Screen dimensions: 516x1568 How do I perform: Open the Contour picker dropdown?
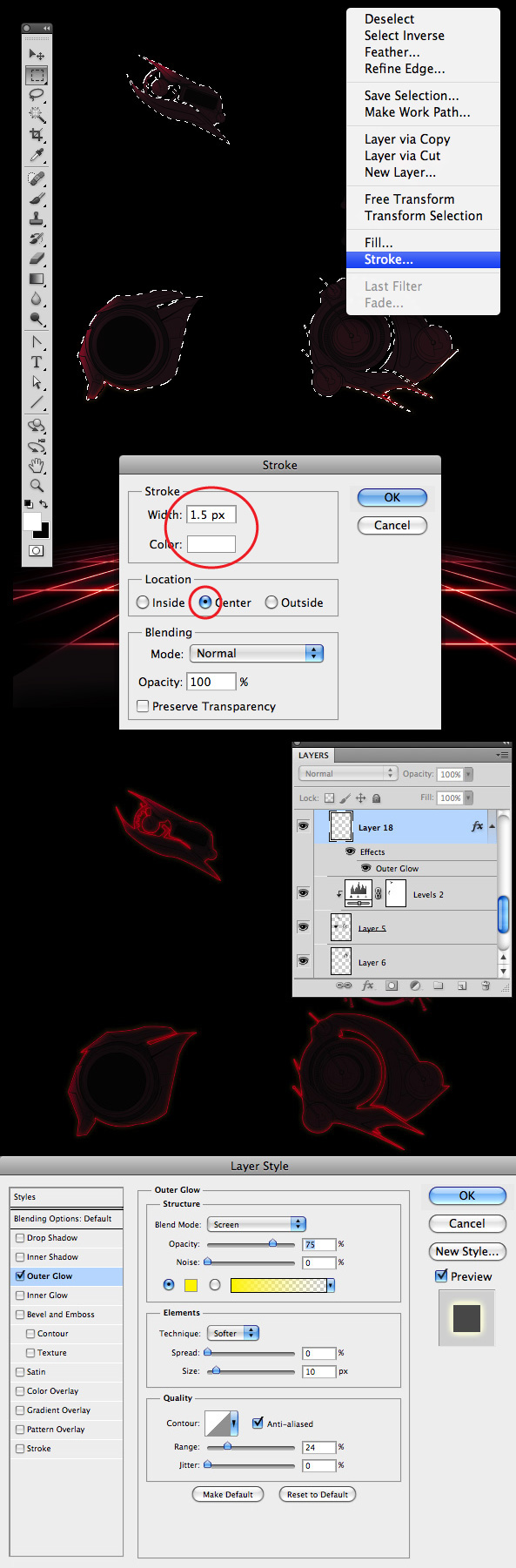point(234,1423)
